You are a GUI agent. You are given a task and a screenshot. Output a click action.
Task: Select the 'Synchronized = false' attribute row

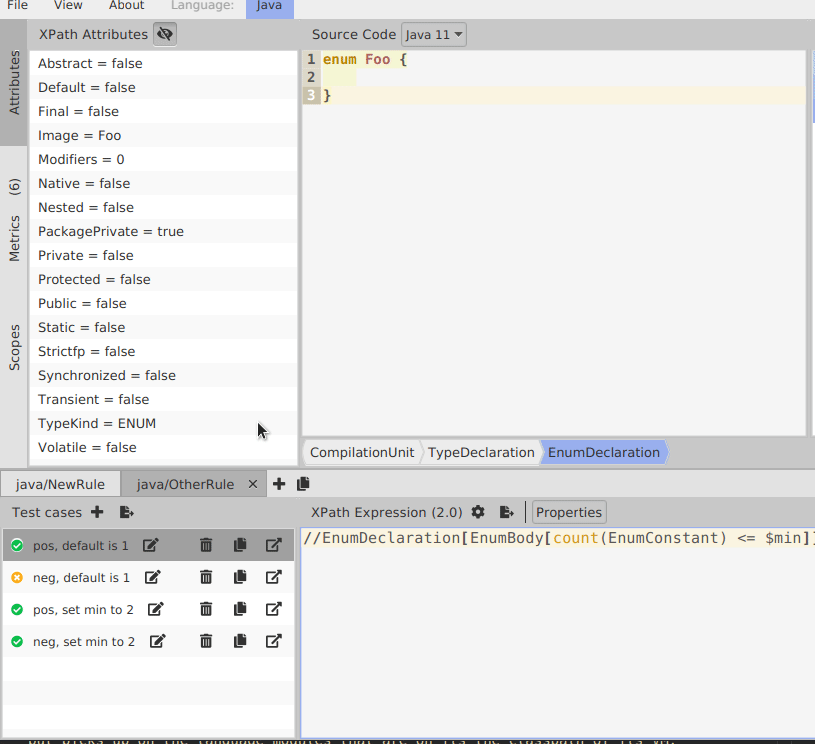163,375
